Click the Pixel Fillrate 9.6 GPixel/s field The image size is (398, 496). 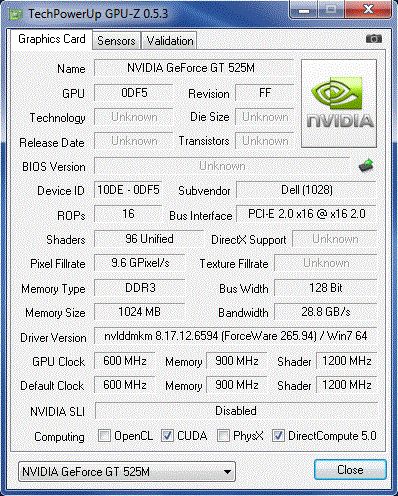[x=140, y=263]
